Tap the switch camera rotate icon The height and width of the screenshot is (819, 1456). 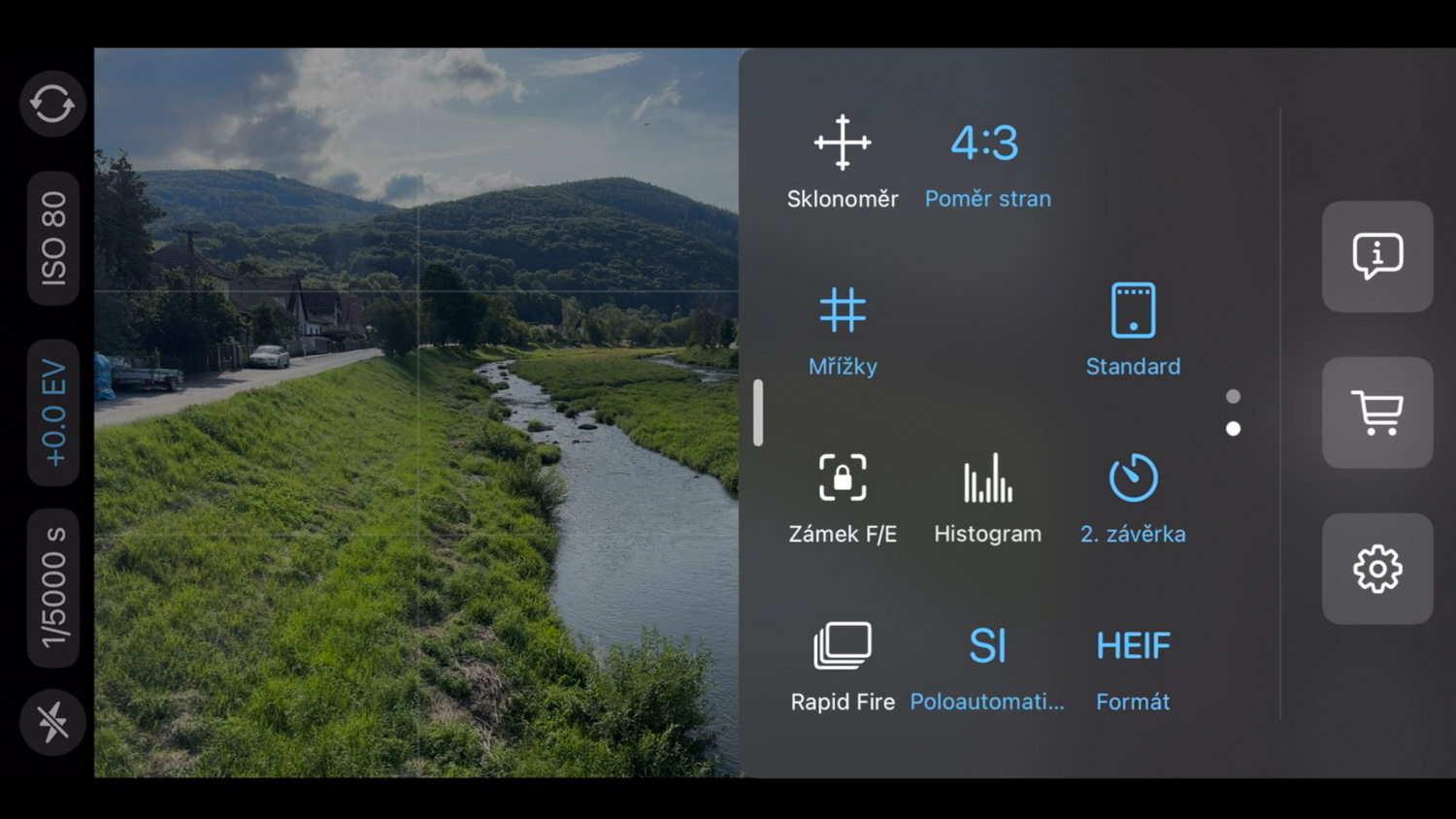52,104
